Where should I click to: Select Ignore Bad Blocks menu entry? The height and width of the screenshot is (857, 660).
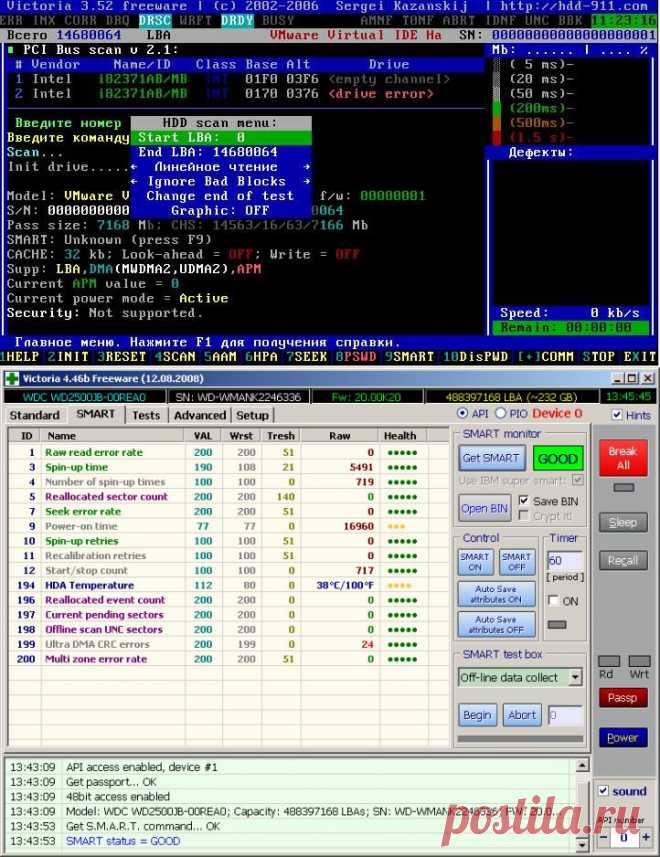(x=221, y=181)
